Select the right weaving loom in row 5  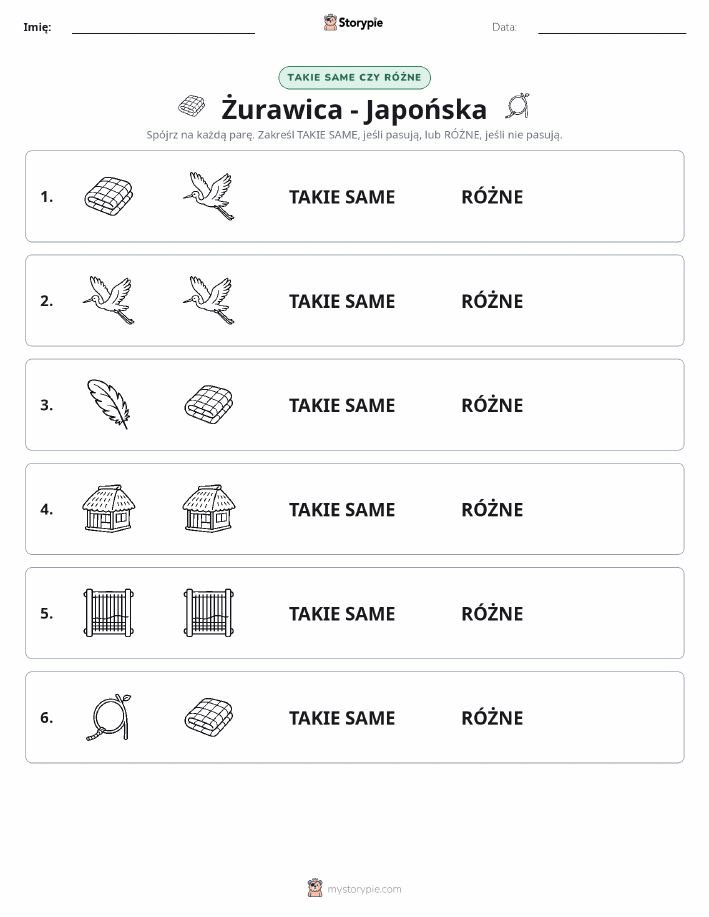point(209,612)
